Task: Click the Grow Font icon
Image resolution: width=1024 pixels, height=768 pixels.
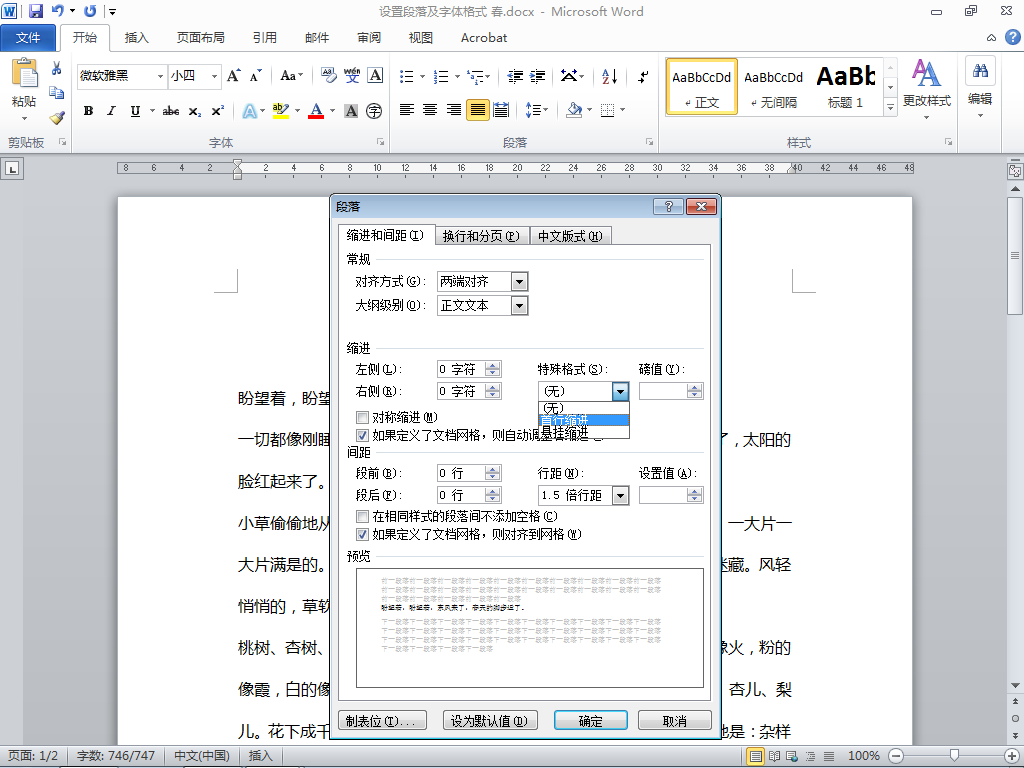Action: (x=233, y=76)
